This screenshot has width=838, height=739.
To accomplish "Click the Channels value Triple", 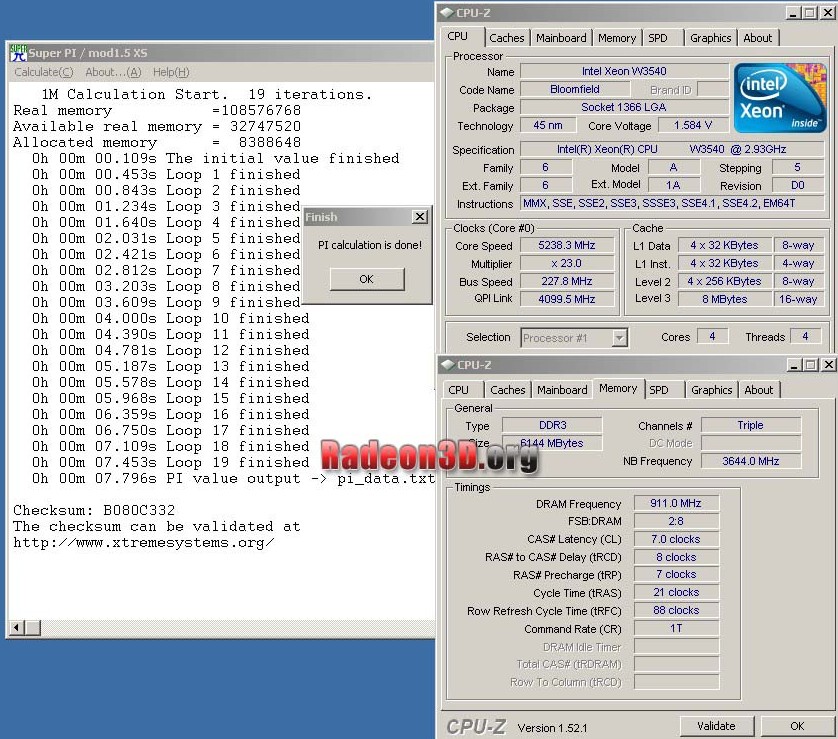I will tap(751, 425).
